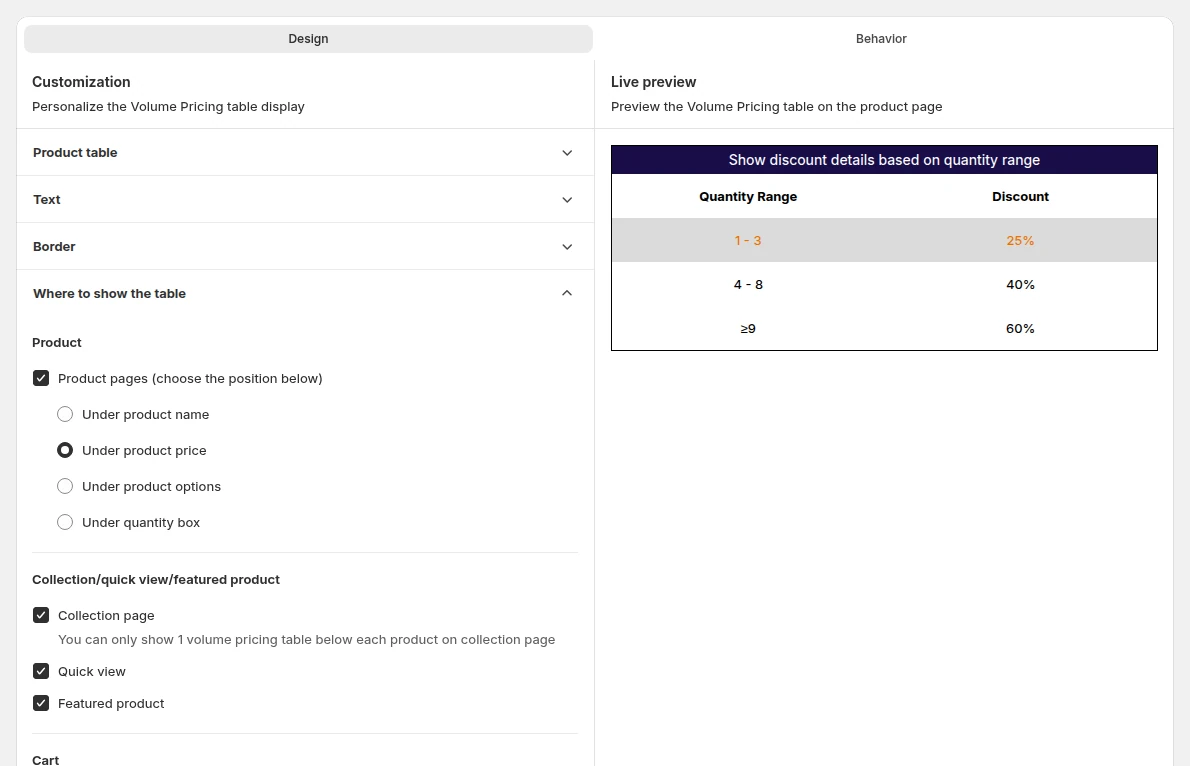Click the 60% discount cell
This screenshot has width=1190, height=766.
1020,329
